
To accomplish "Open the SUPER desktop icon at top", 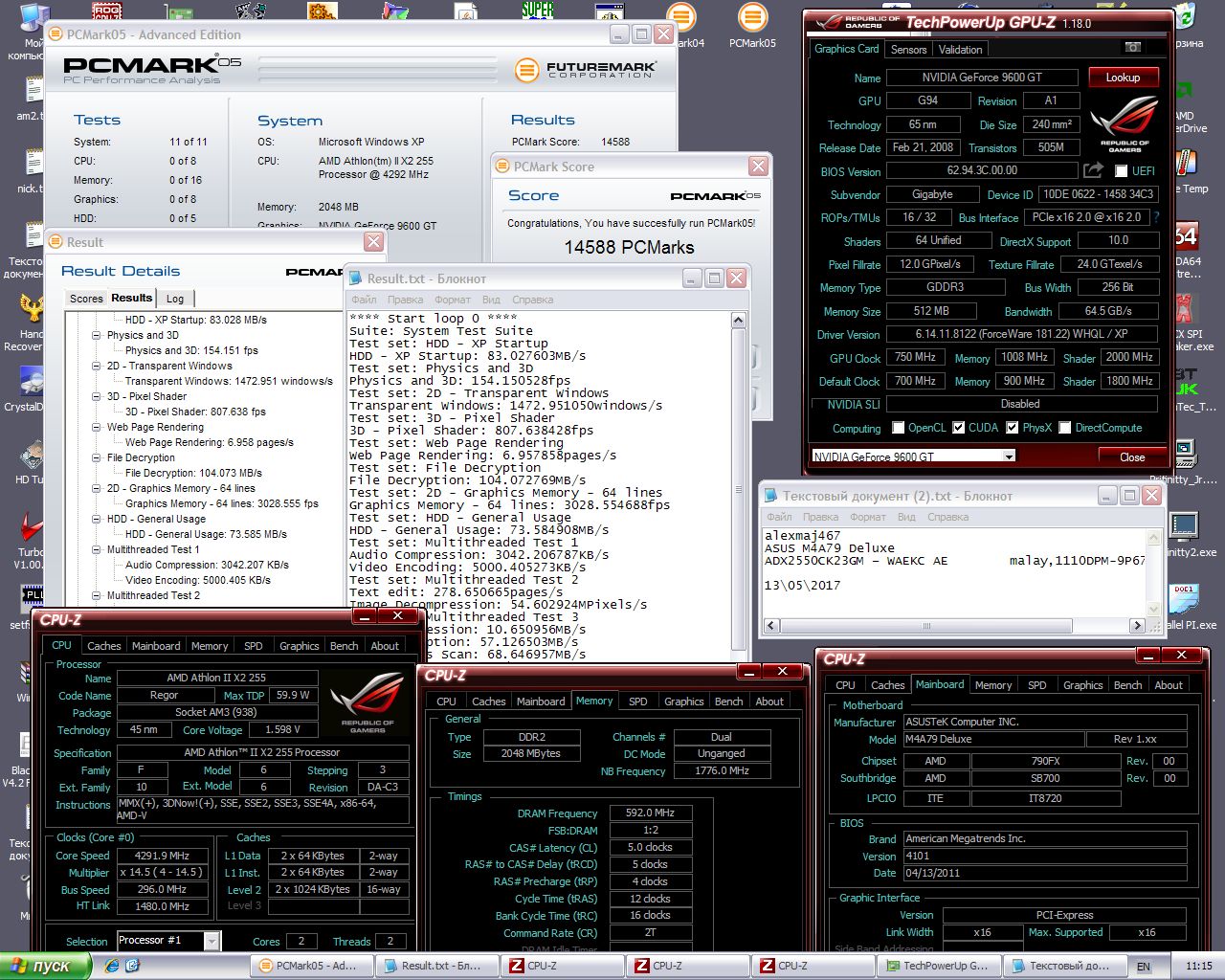I will [x=537, y=11].
